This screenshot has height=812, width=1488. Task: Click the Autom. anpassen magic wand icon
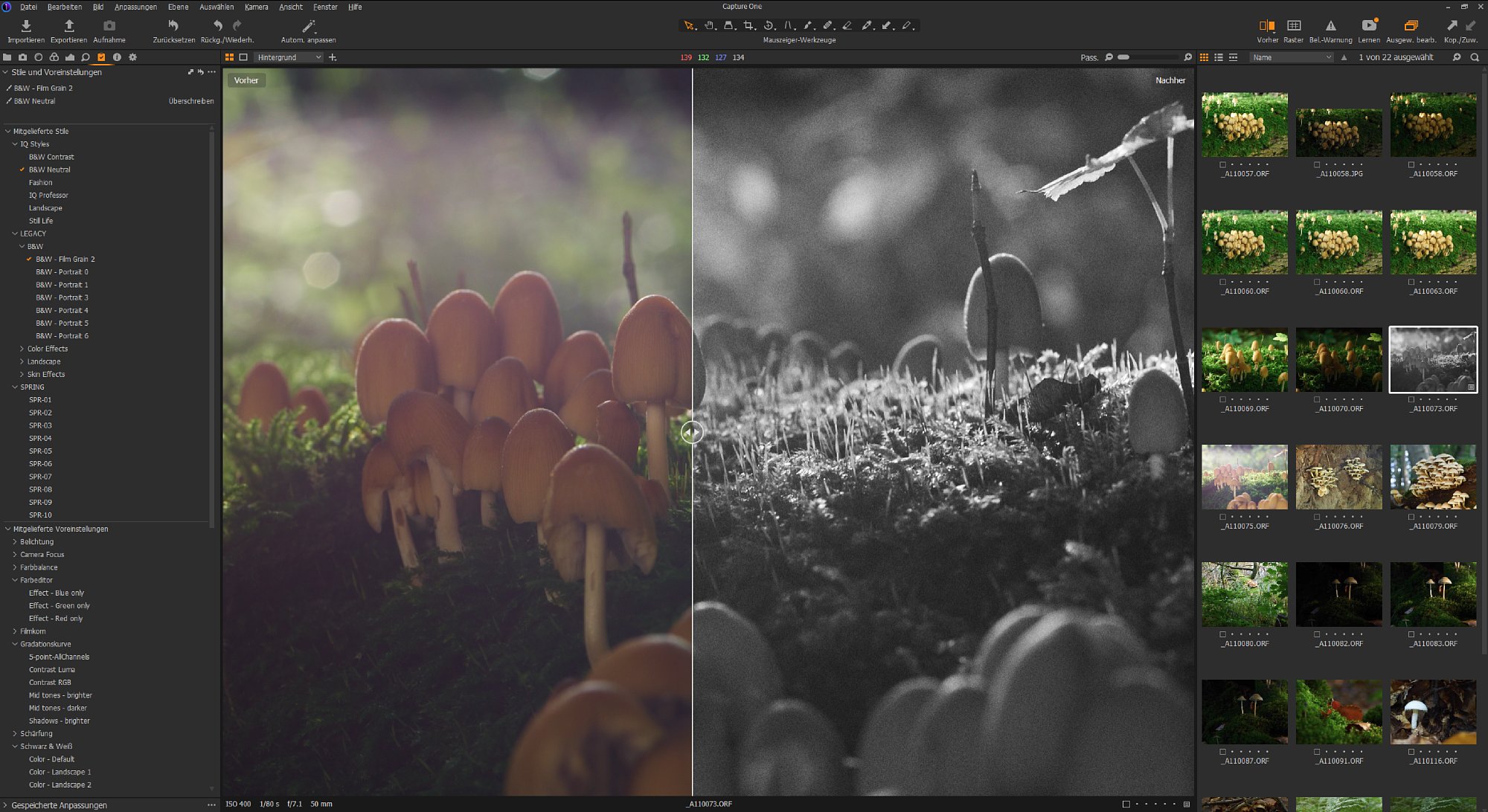pos(309,26)
